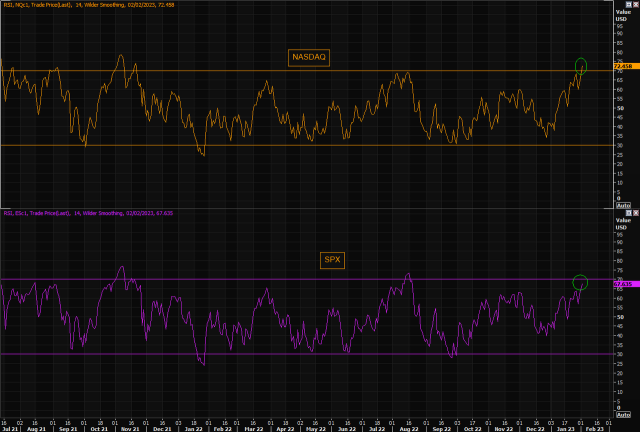The image size is (640, 432).
Task: Click the Jan 23 label on time axis
Action: 565,429
